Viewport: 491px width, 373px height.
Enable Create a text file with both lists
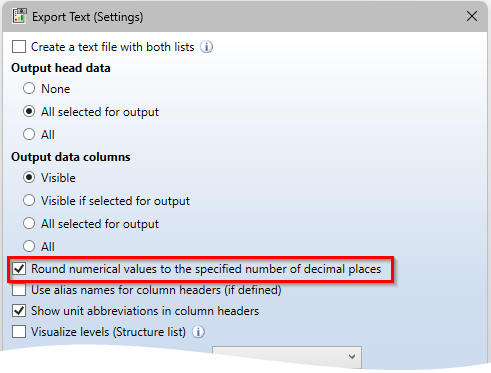[x=19, y=47]
